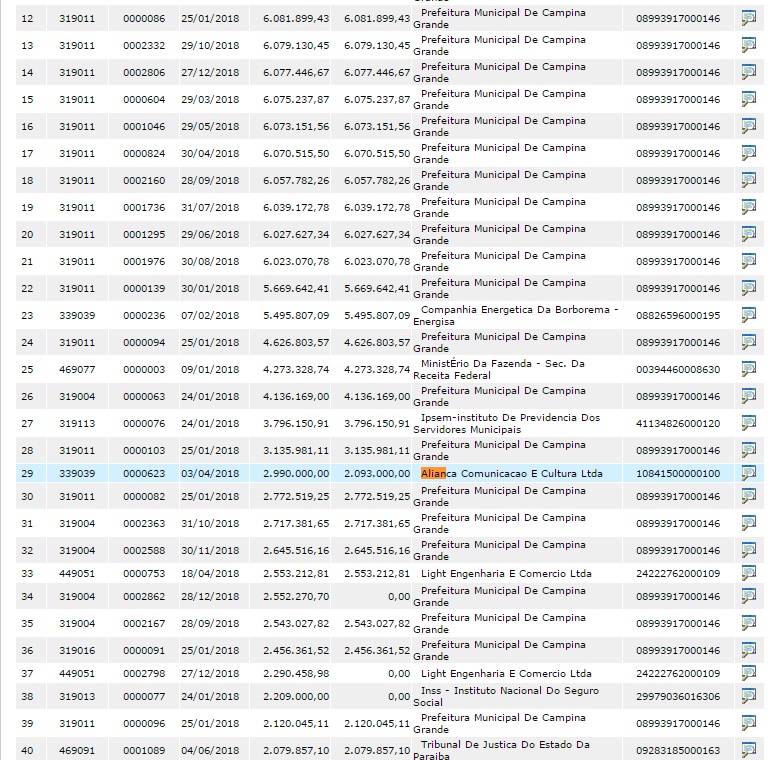Open details icon for row 22
This screenshot has height=760, width=778.
click(749, 288)
